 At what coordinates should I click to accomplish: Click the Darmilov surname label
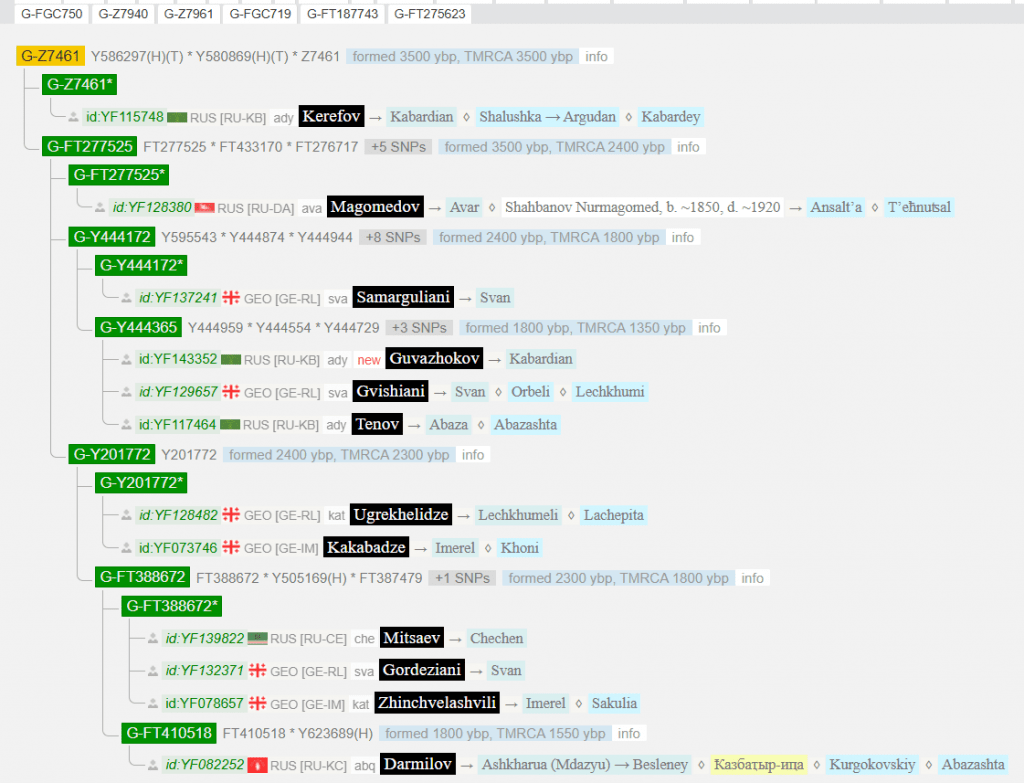click(418, 765)
